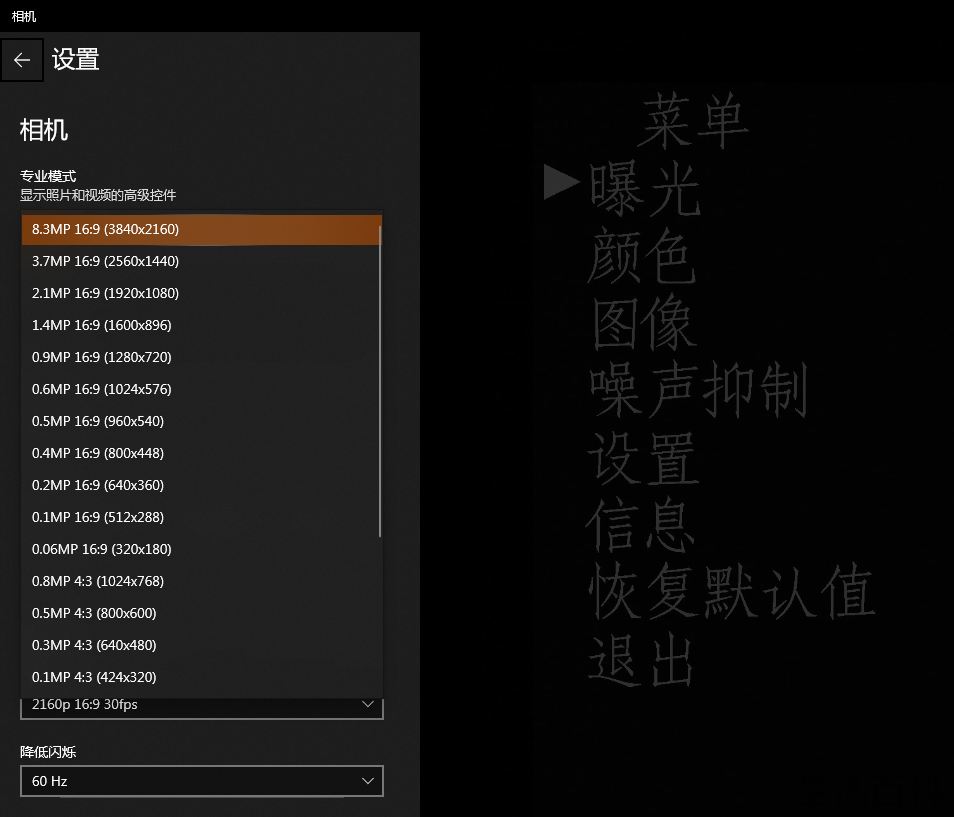Choose 0.1MP 4:3 (424x320) resolution
Screen dimensions: 954x817
(x=201, y=677)
